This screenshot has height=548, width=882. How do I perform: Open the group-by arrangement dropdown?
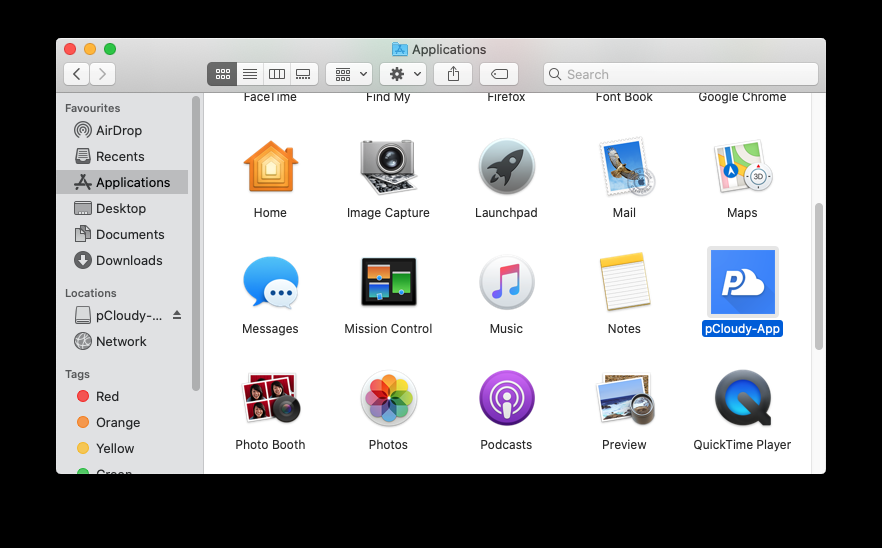(349, 74)
